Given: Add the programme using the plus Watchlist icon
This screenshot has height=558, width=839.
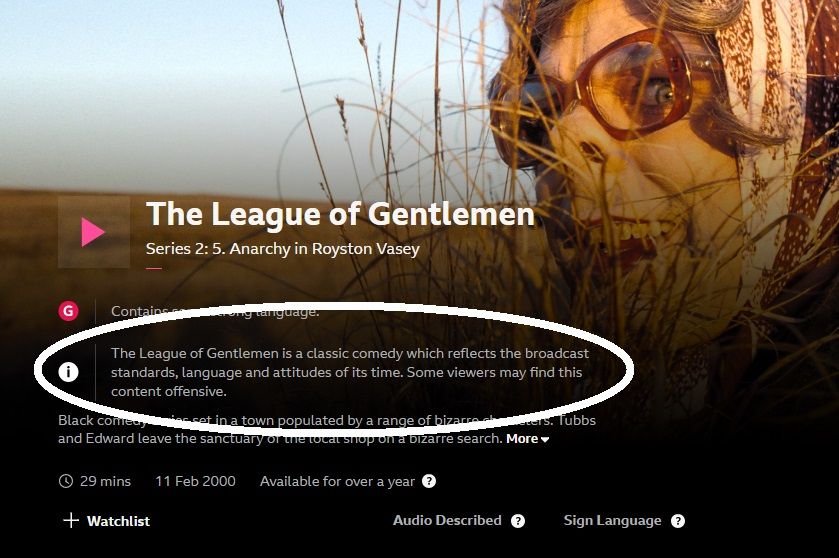Looking at the screenshot, I should point(71,521).
